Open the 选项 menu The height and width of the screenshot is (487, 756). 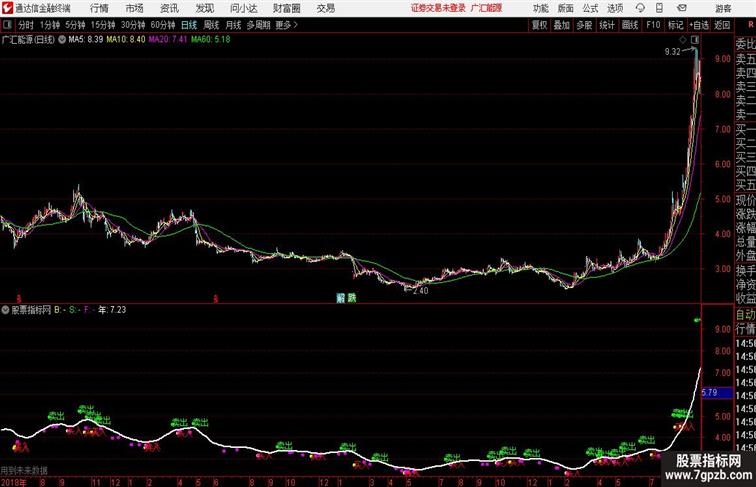(615, 8)
